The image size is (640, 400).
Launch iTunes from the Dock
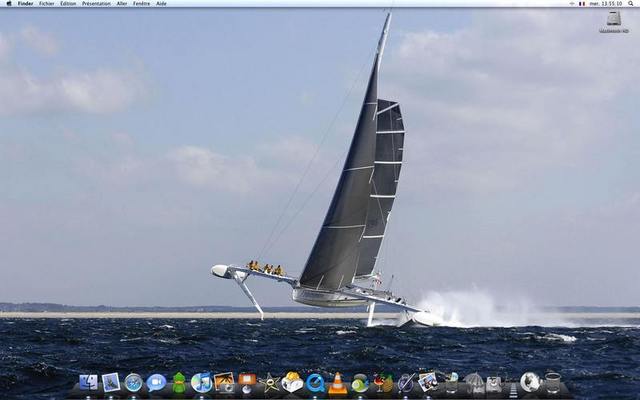pos(202,382)
